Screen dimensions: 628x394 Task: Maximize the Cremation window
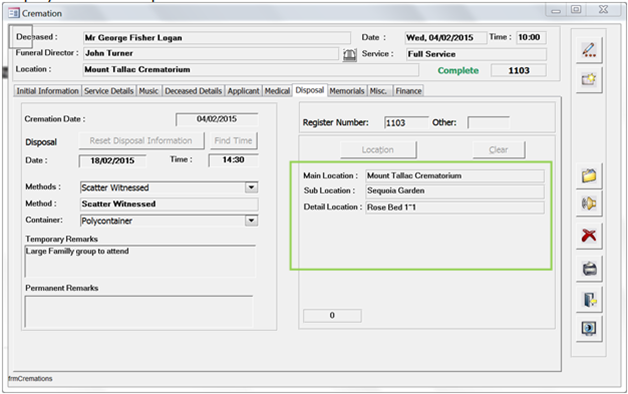tap(576, 10)
